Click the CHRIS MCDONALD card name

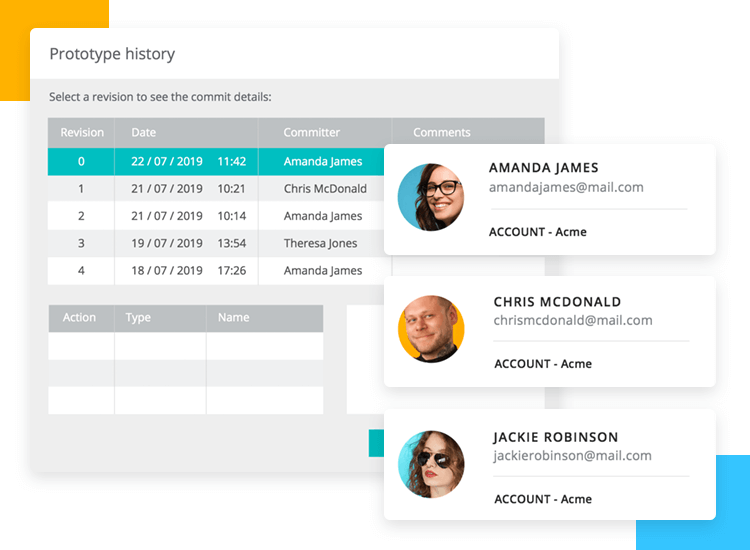click(x=557, y=302)
